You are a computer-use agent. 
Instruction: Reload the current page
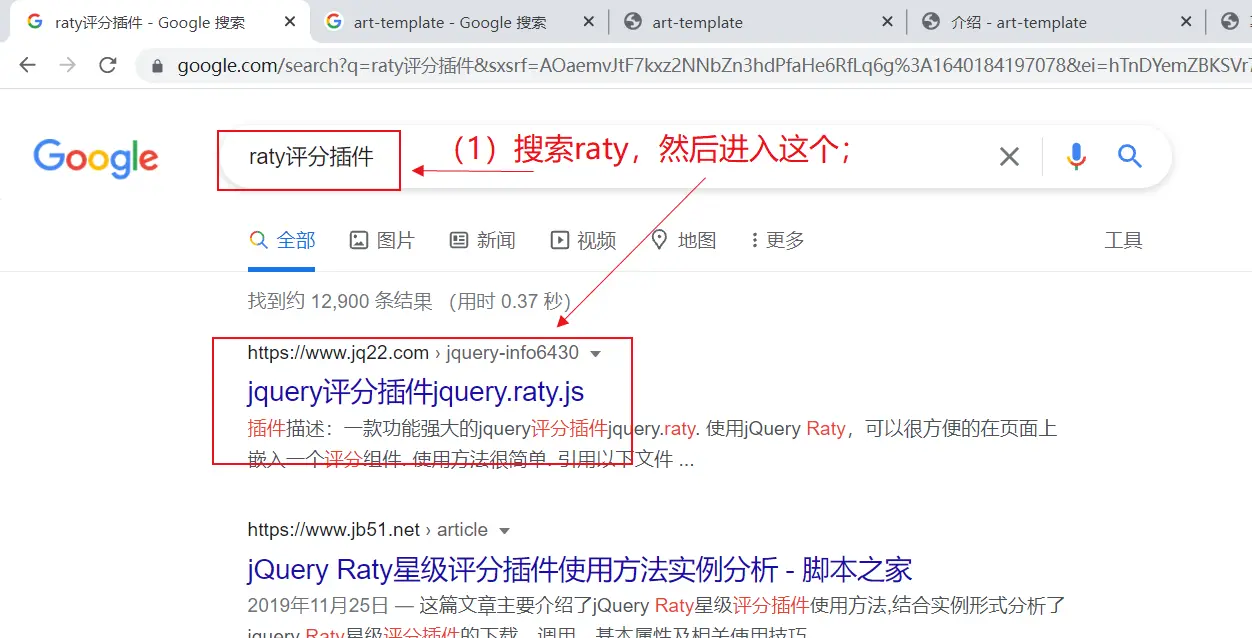point(108,65)
